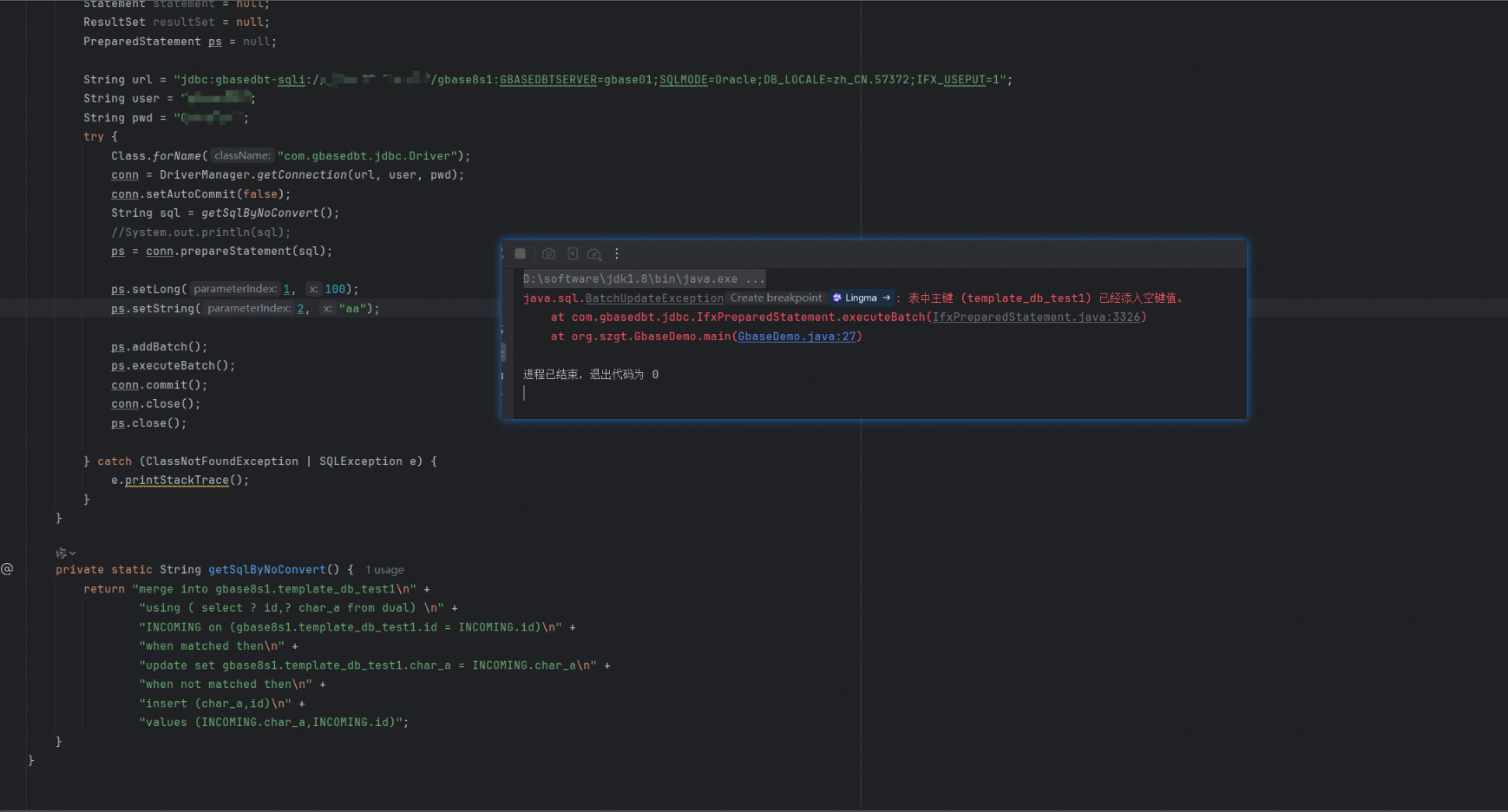Image resolution: width=1508 pixels, height=812 pixels.
Task: Click "merge into gbase8s1.template_db_test1" string
Action: tap(274, 589)
